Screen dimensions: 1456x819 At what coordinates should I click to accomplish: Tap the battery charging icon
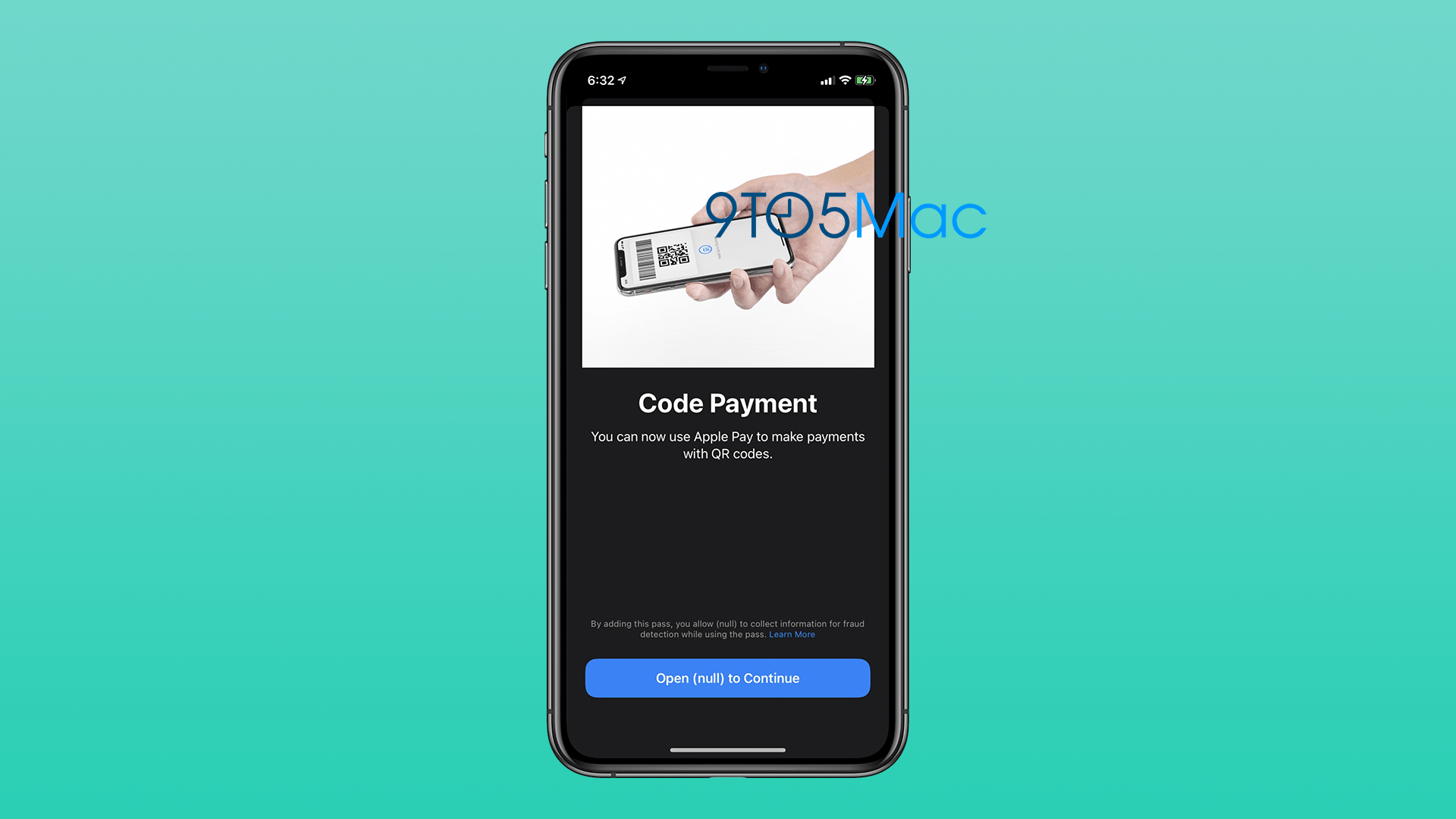(862, 80)
